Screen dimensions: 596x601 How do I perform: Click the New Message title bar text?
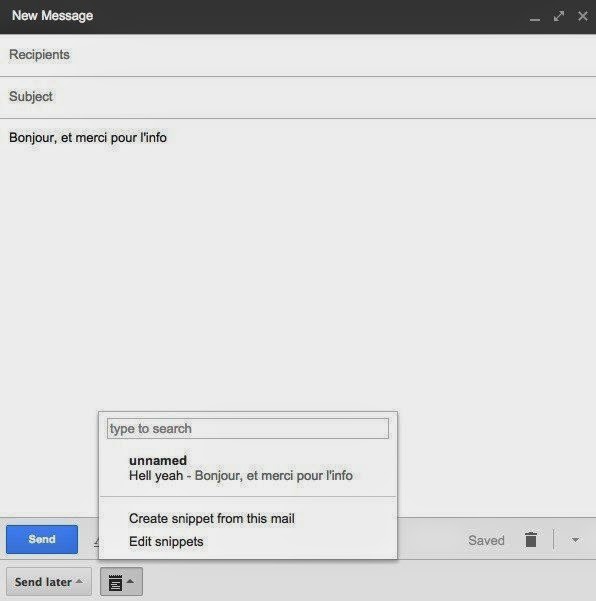point(53,16)
